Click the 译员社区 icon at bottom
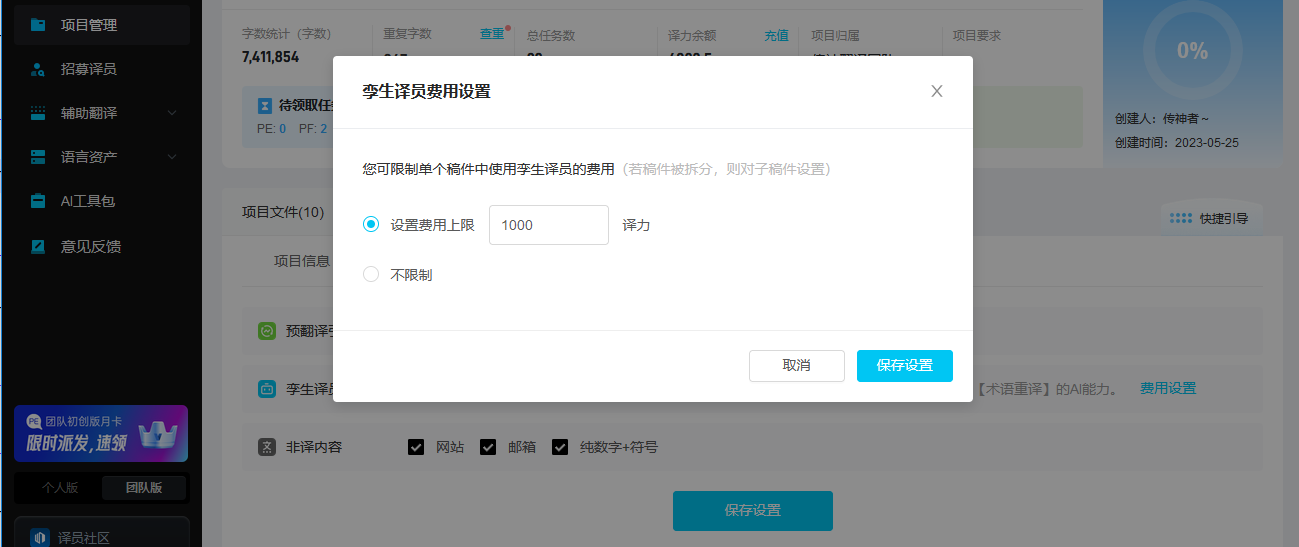 click(40, 537)
